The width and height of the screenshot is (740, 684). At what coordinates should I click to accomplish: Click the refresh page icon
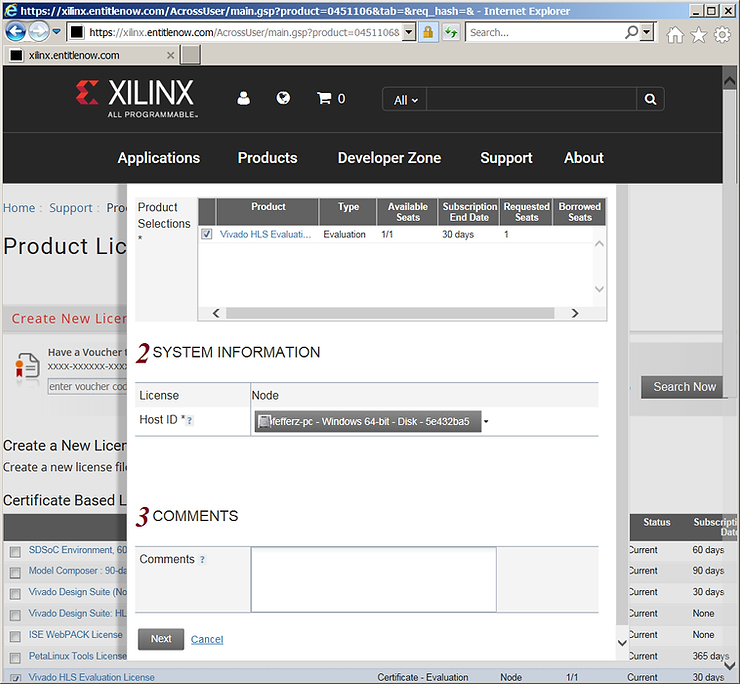pos(452,32)
